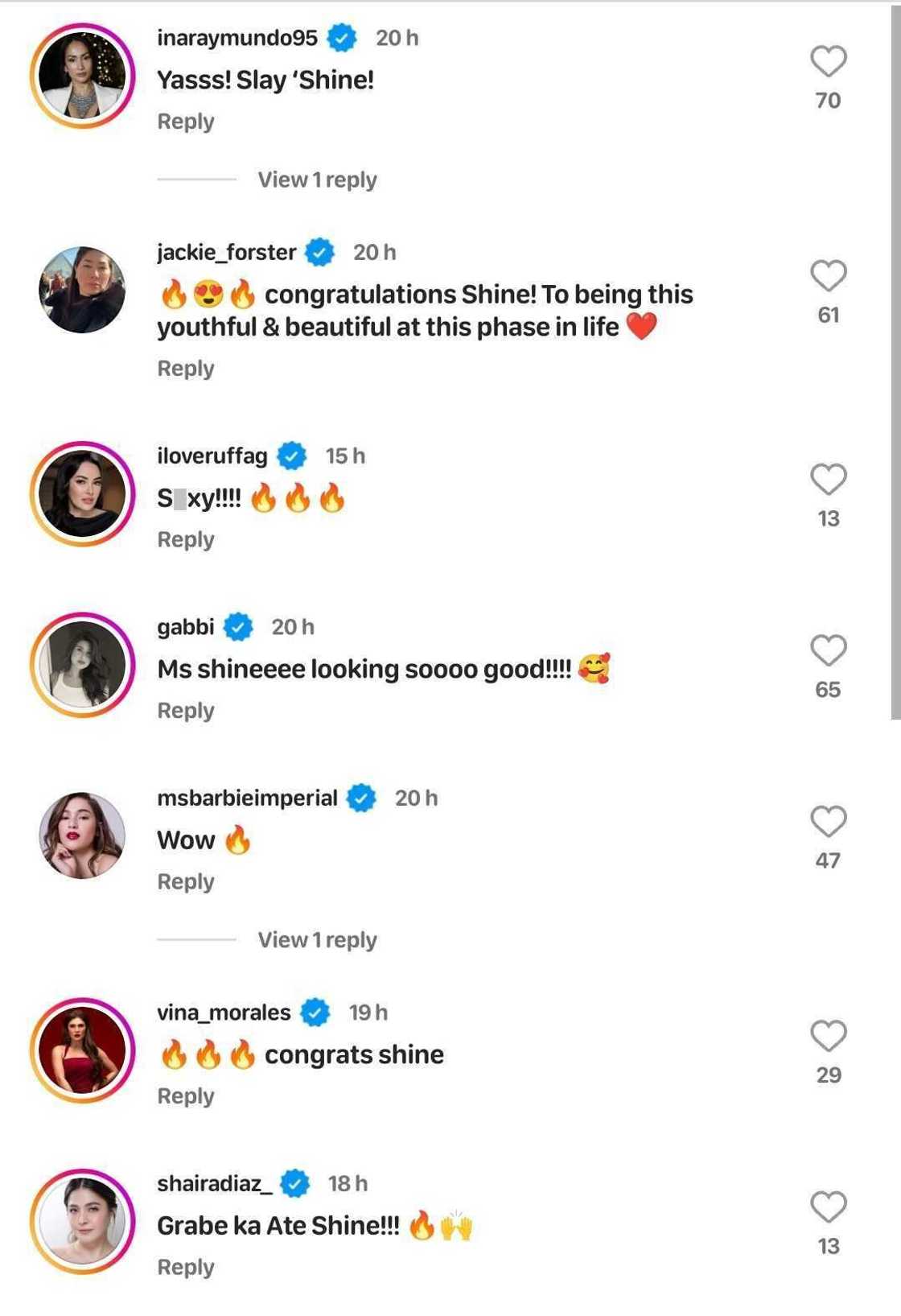Image resolution: width=901 pixels, height=1316 pixels.
Task: Like jackie_forster's congratulations comment
Action: coord(828,276)
